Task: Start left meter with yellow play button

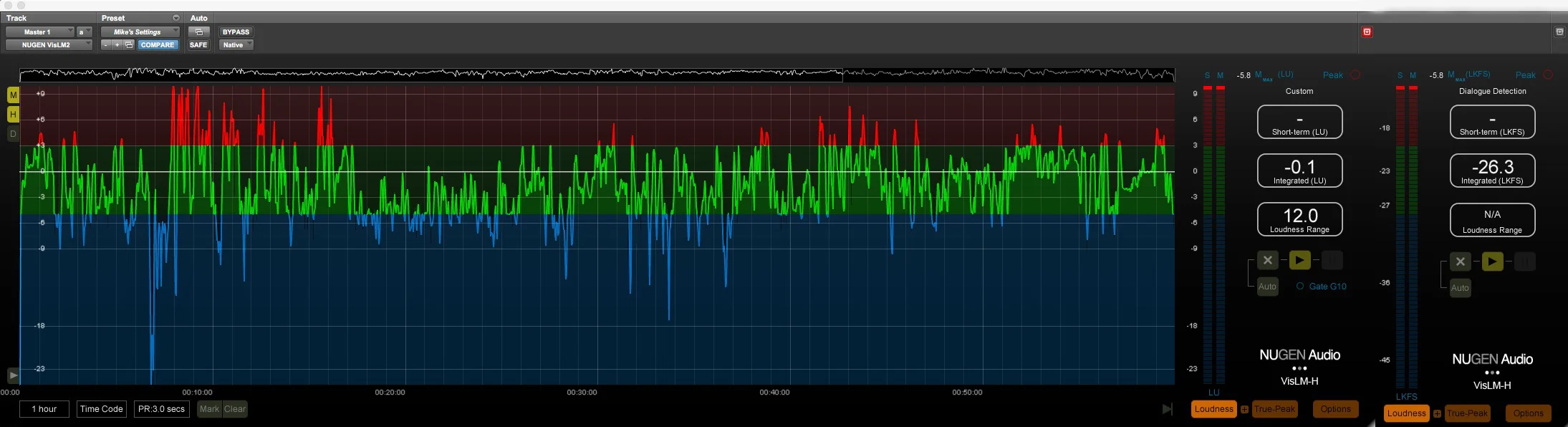Action: [x=1299, y=261]
